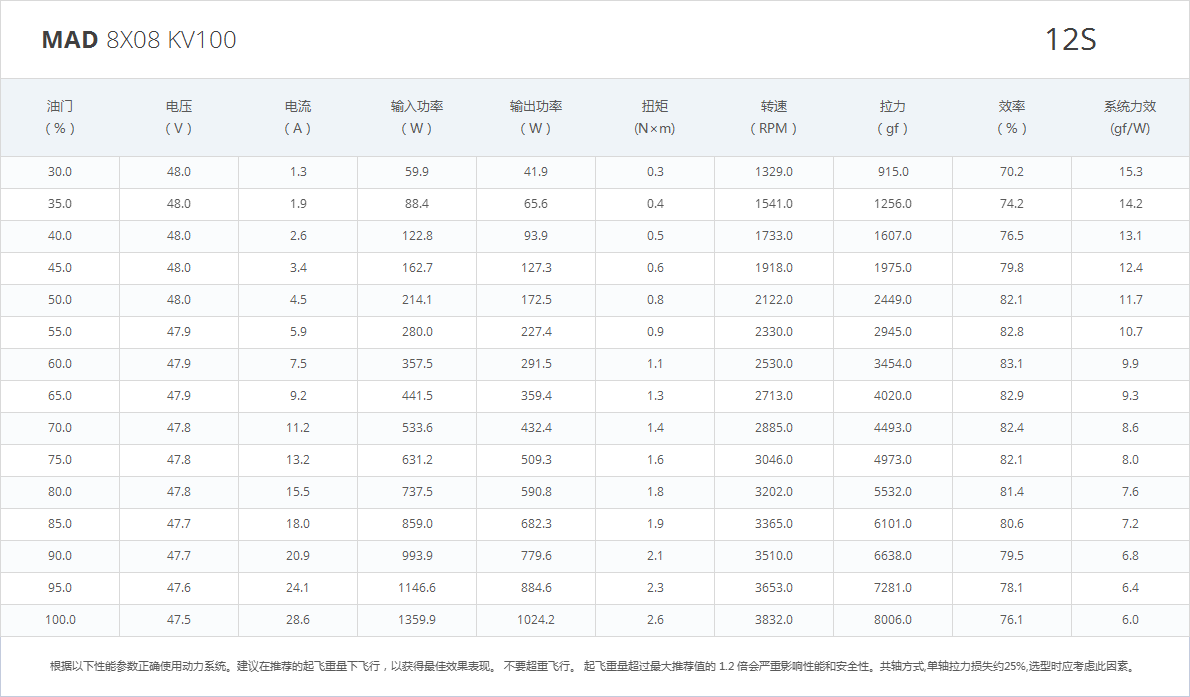Click input power "88.4"
Image resolution: width=1190 pixels, height=697 pixels.
(417, 203)
